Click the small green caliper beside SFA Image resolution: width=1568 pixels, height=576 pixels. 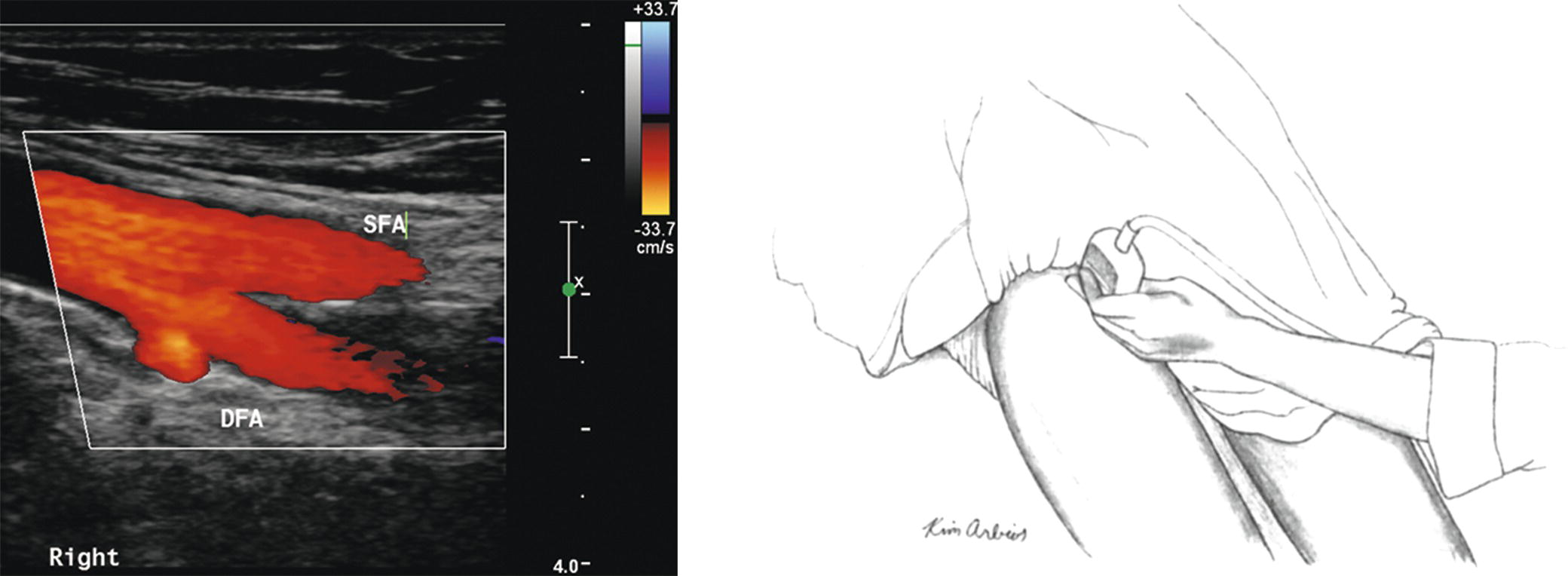point(407,225)
